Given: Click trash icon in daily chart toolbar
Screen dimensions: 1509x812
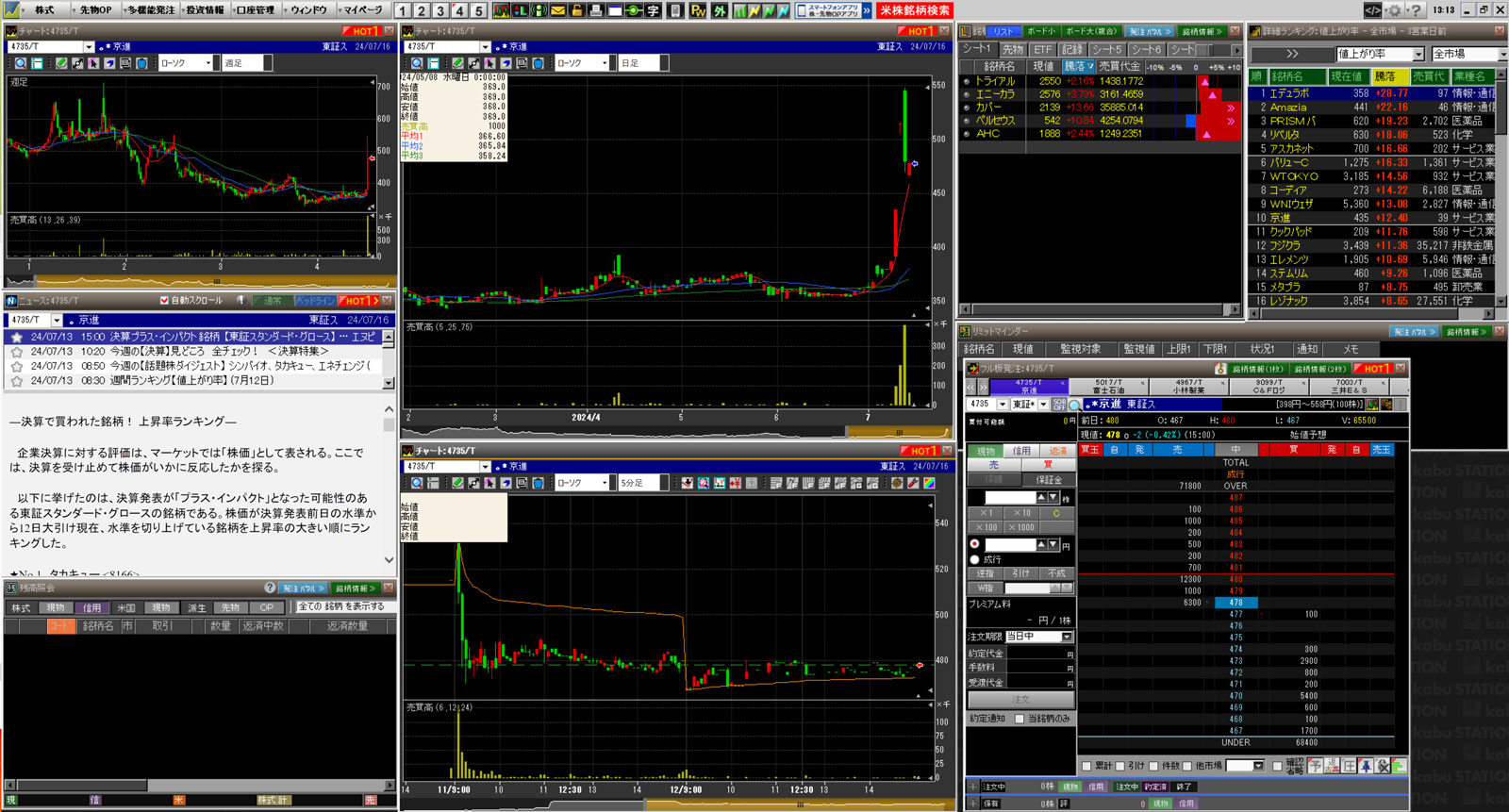Looking at the screenshot, I should 538,63.
